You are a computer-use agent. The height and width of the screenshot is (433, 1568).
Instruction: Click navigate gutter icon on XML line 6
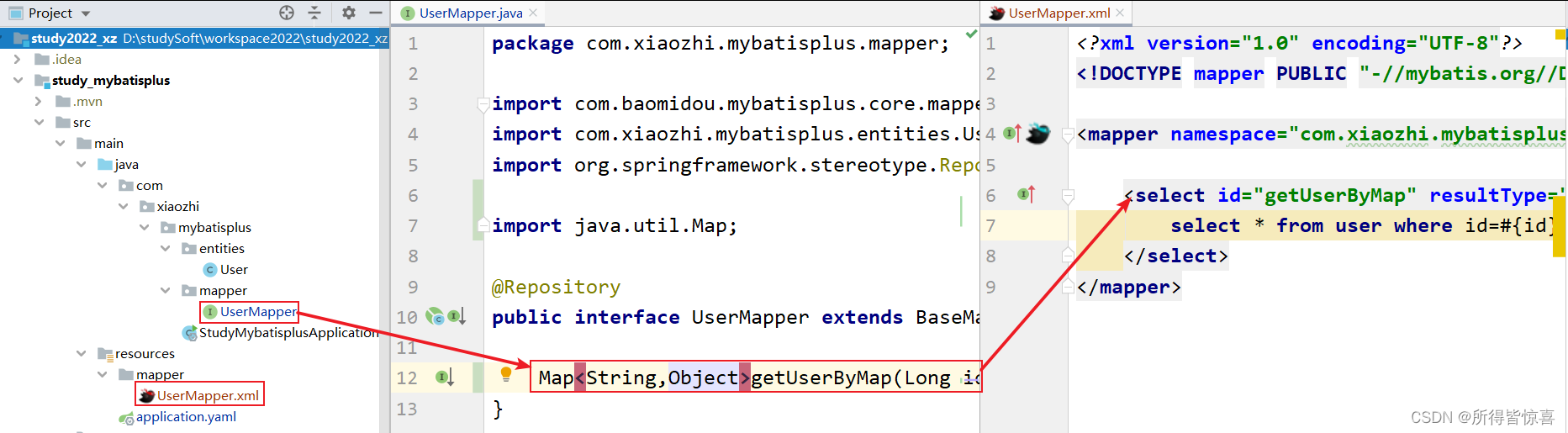click(x=1026, y=194)
